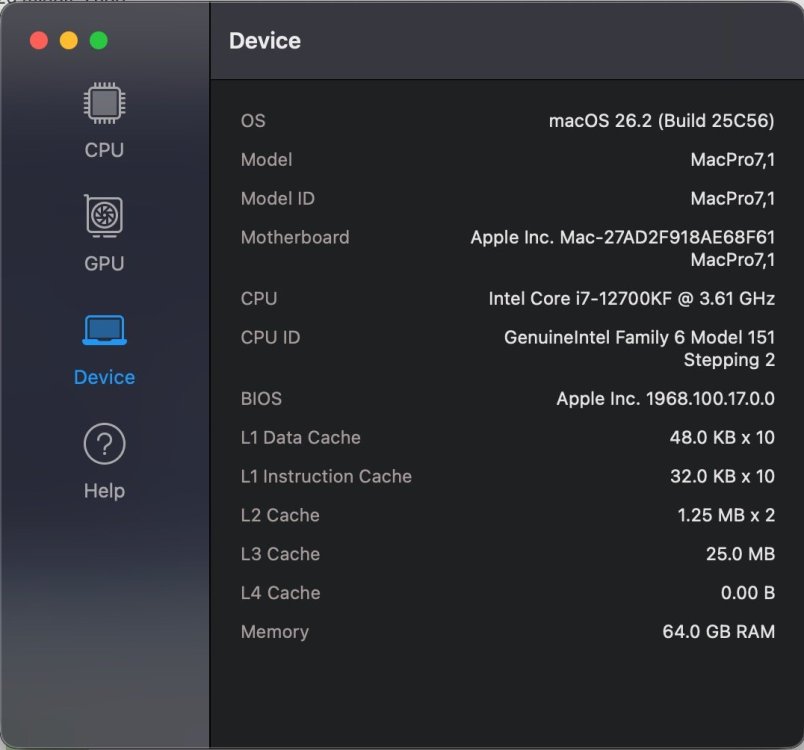Image resolution: width=804 pixels, height=750 pixels.
Task: Click the Model row label
Action: click(x=266, y=160)
